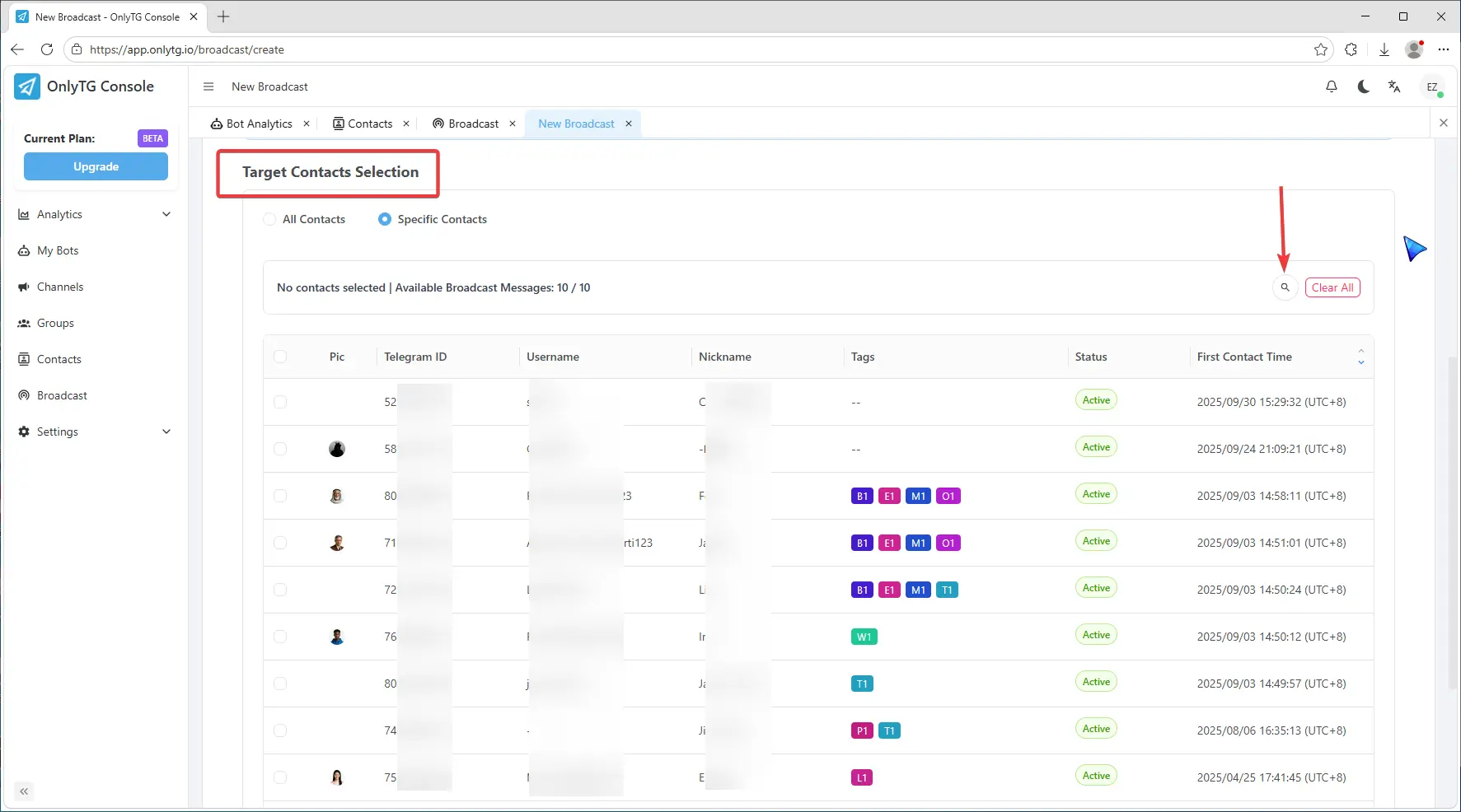Image resolution: width=1461 pixels, height=812 pixels.
Task: Open the language translation icon
Action: [1394, 86]
